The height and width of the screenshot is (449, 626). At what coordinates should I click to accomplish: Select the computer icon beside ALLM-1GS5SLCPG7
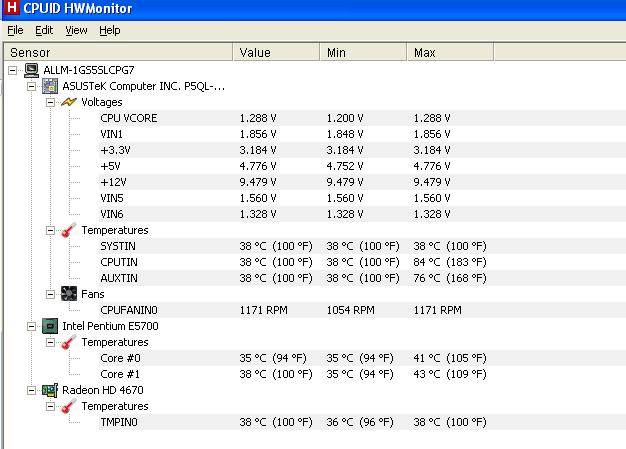coord(32,70)
